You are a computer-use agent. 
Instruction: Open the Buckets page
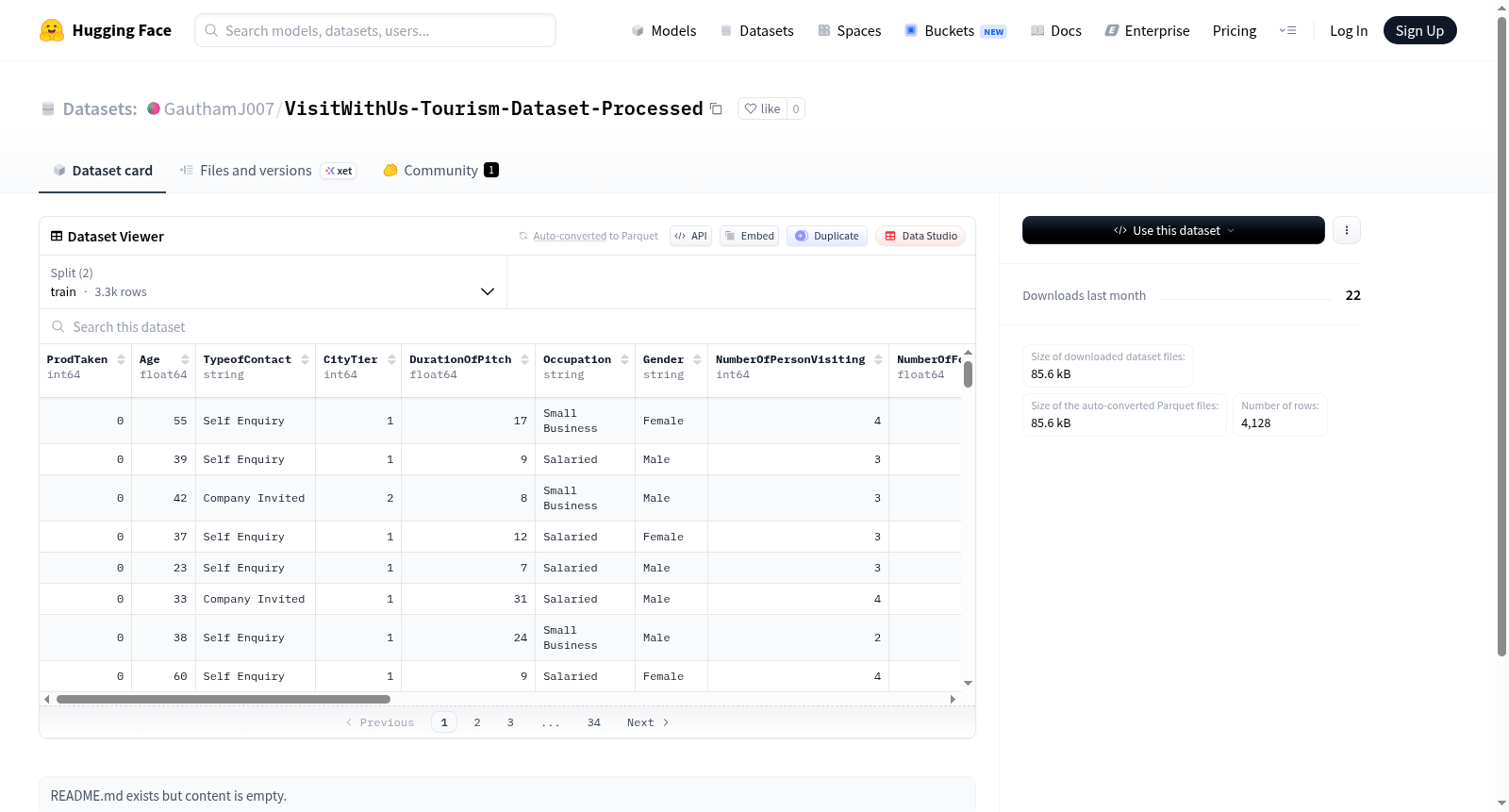955,31
